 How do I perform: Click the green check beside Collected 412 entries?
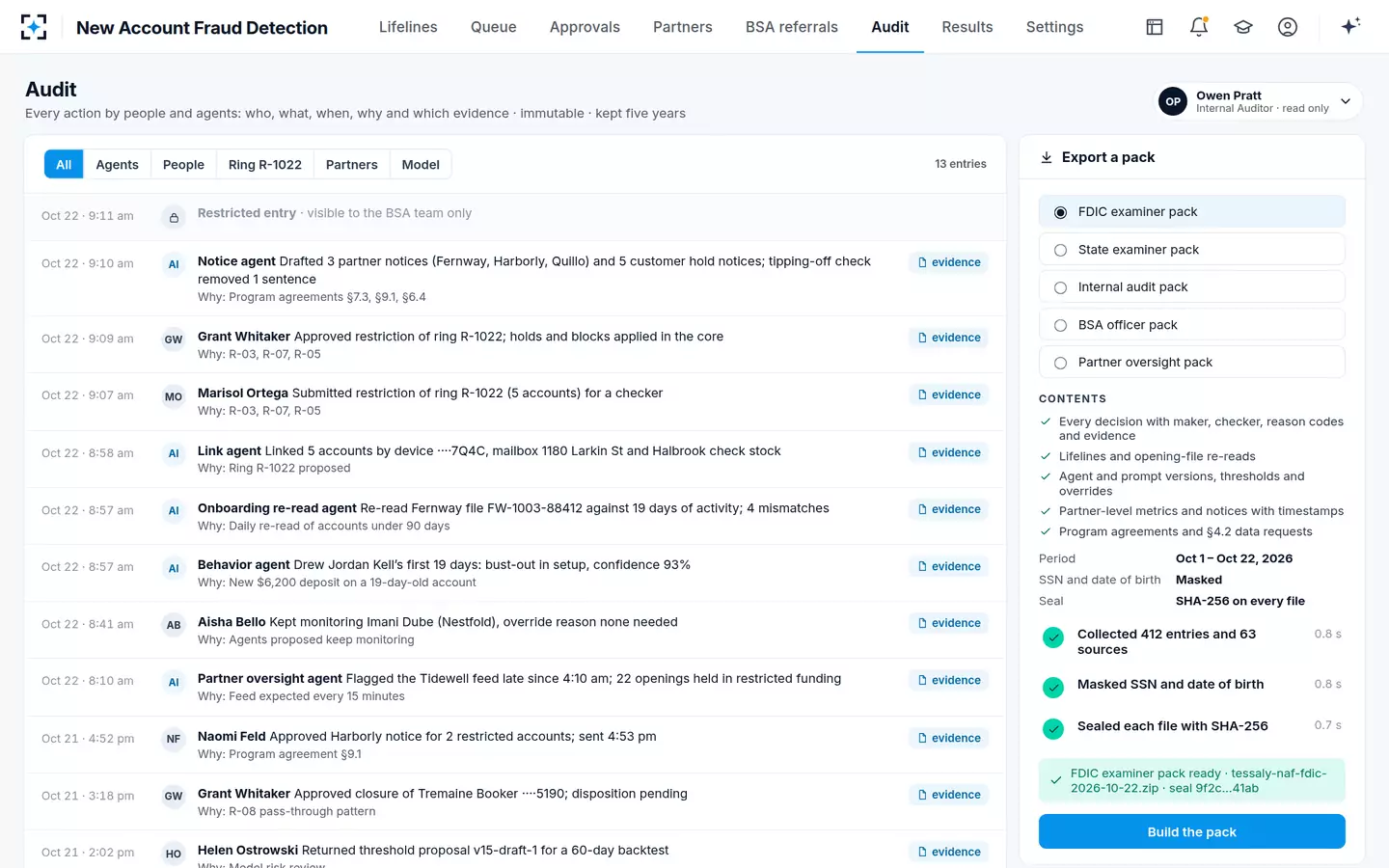(x=1053, y=637)
